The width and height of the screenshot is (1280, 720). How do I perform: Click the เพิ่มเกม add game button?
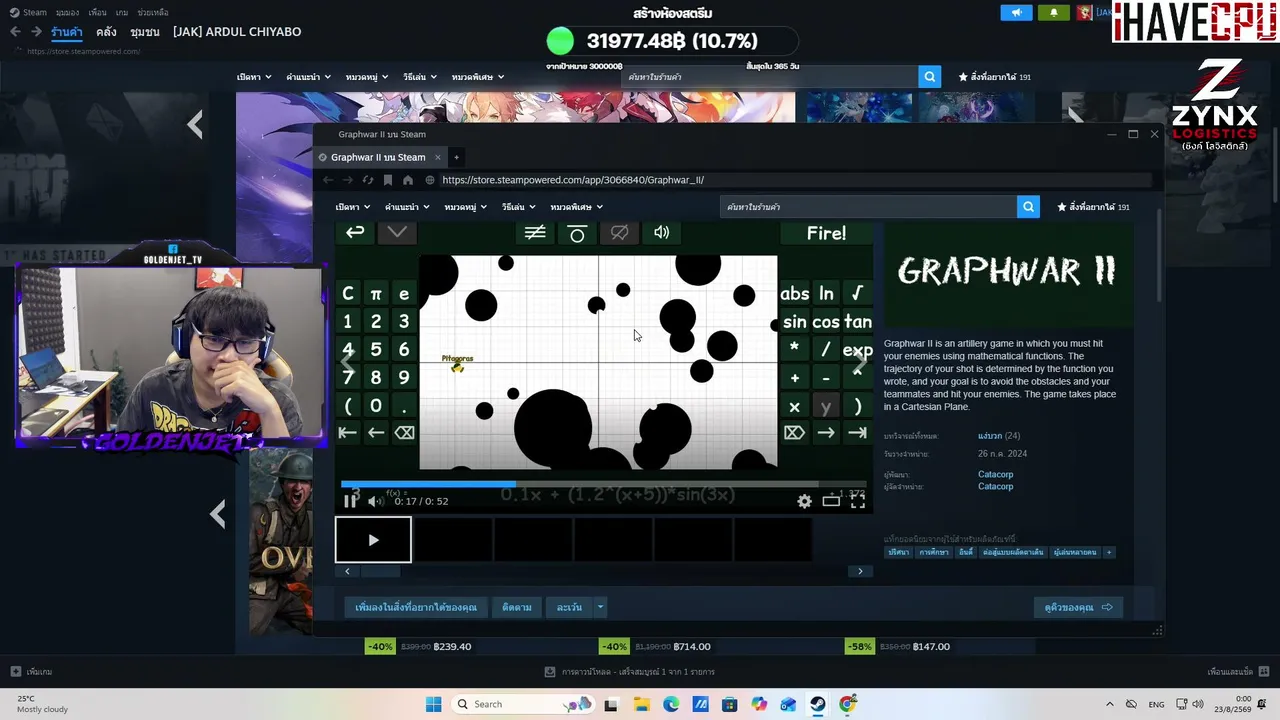[x=31, y=672]
